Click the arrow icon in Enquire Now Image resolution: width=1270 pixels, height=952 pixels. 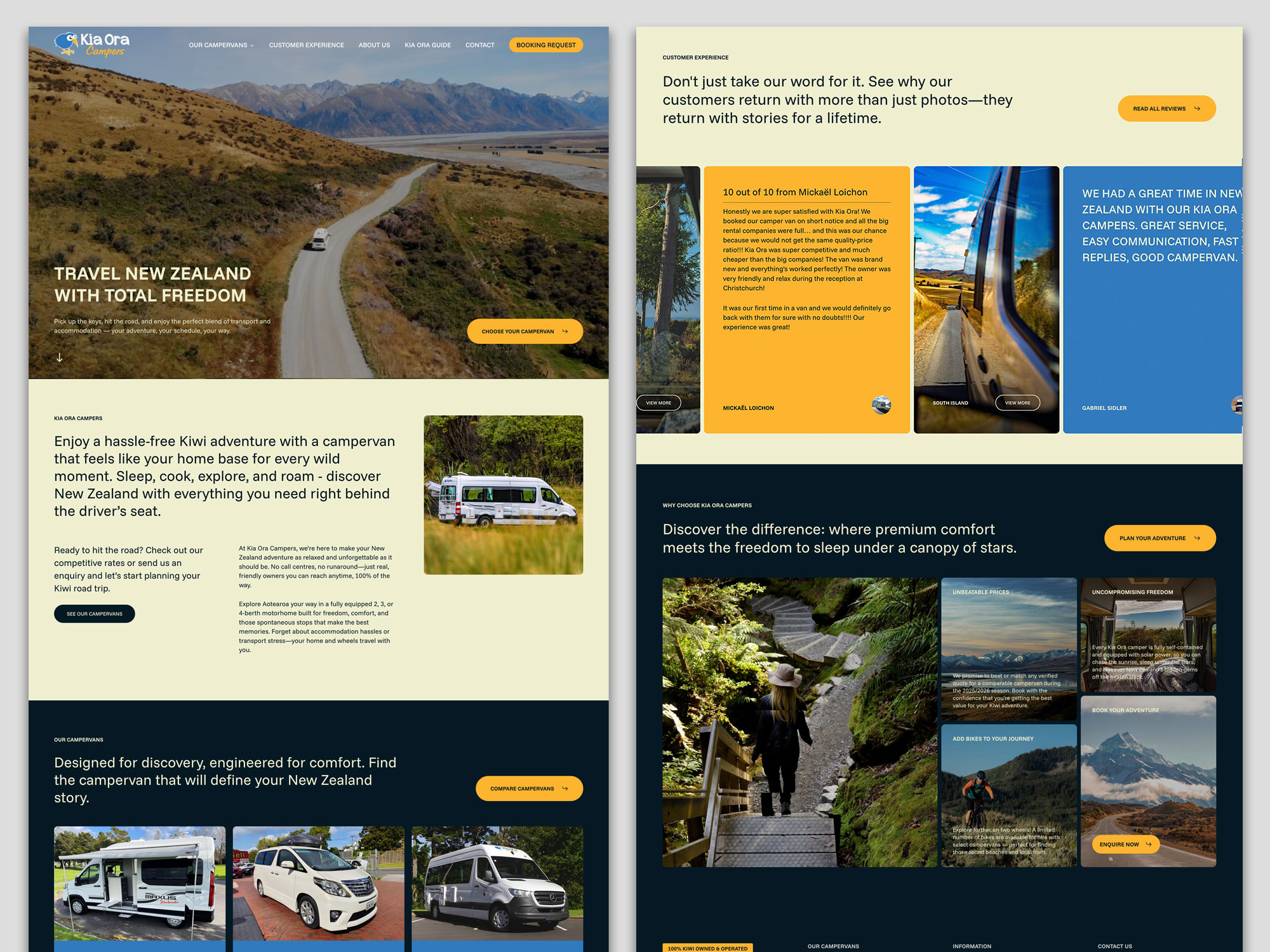[1149, 844]
